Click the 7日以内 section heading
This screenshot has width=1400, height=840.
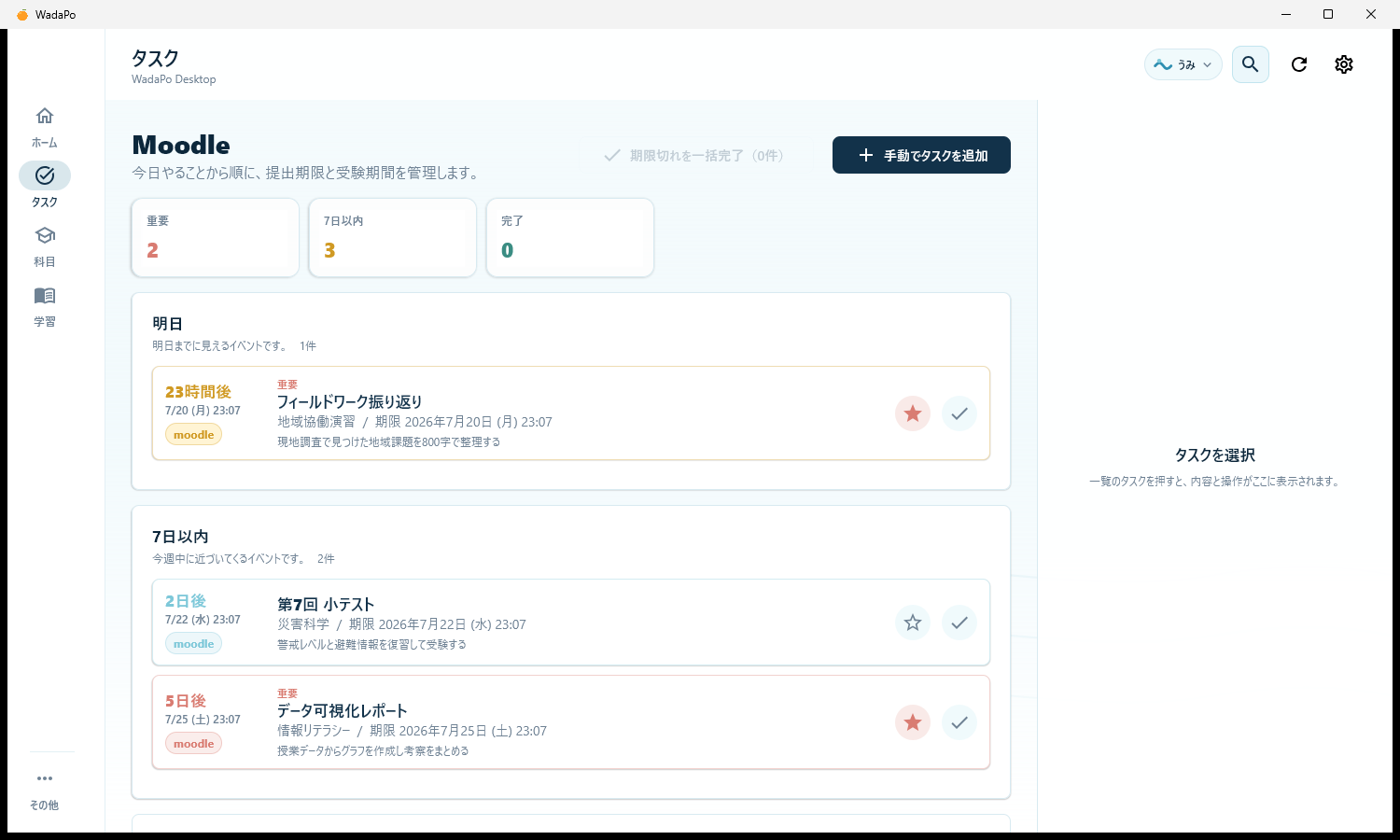[180, 537]
